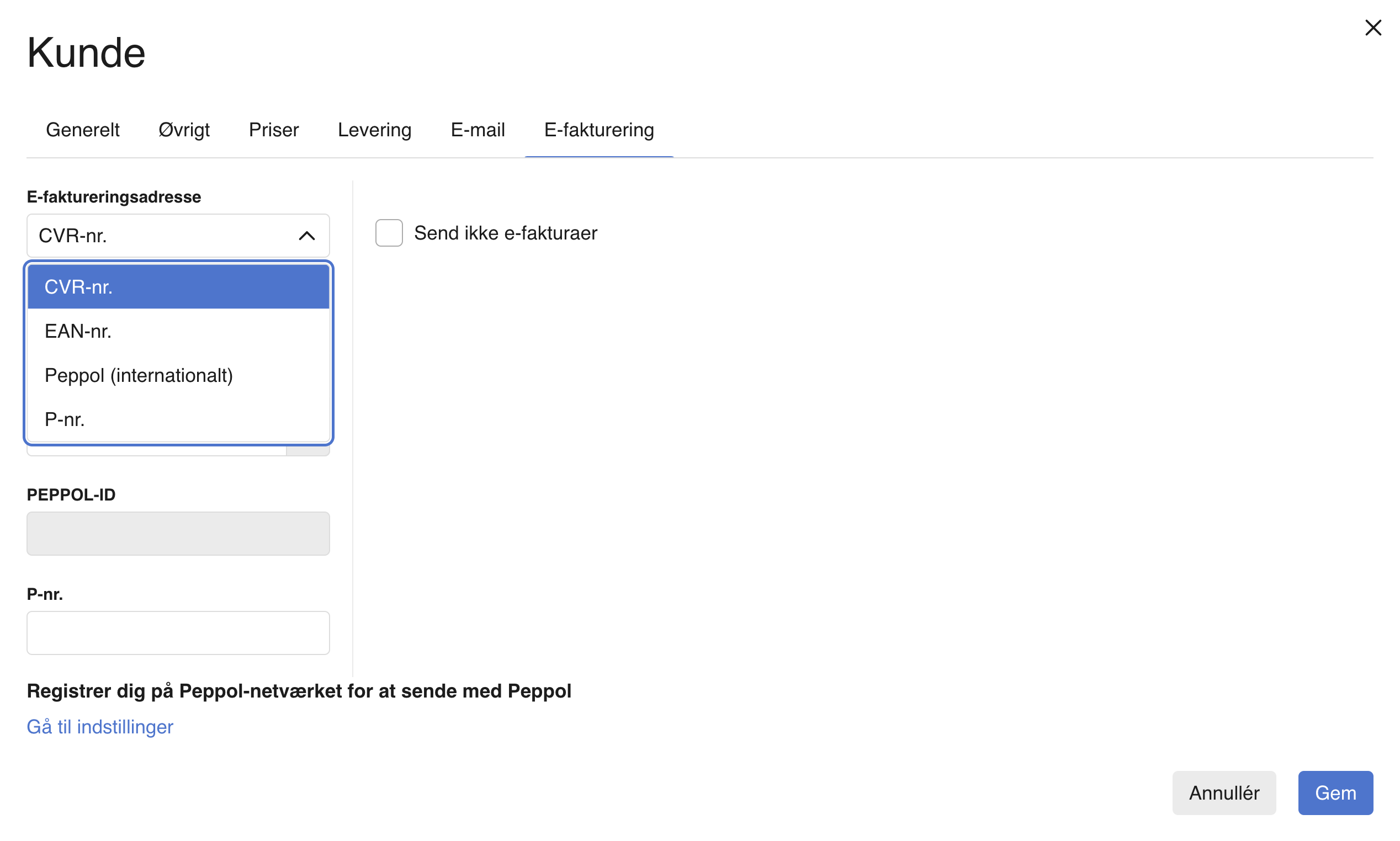Viewport: 1400px width, 841px height.
Task: Open the Levering tab
Action: (374, 130)
